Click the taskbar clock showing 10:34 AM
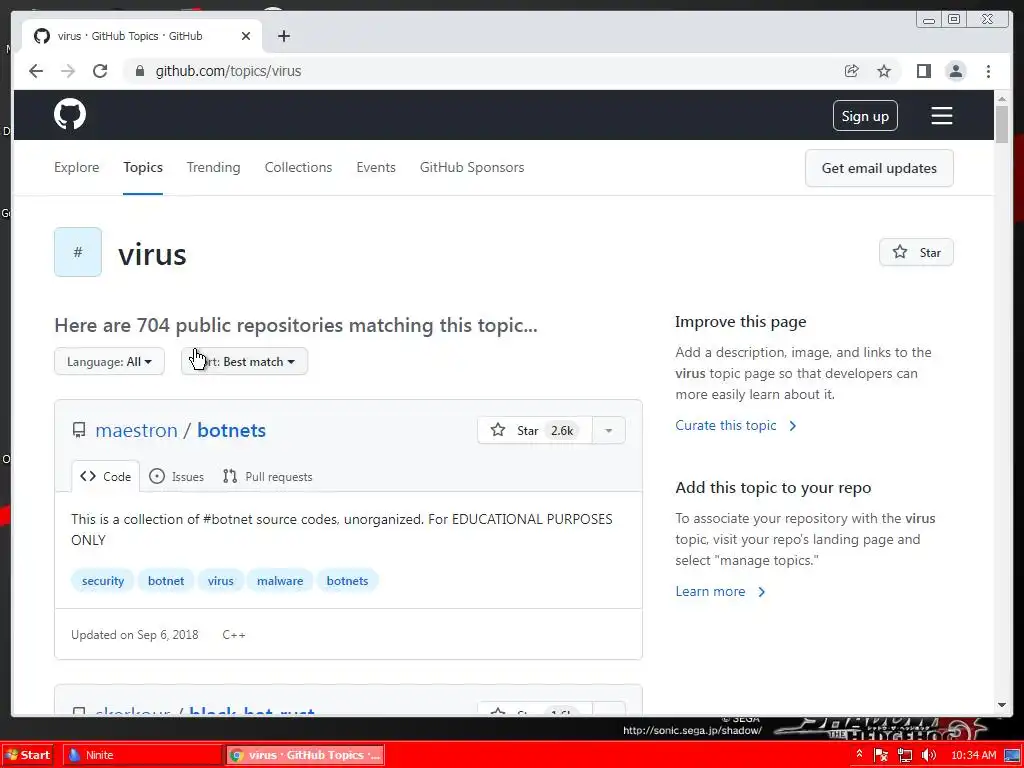Viewport: 1024px width, 768px height. [974, 755]
